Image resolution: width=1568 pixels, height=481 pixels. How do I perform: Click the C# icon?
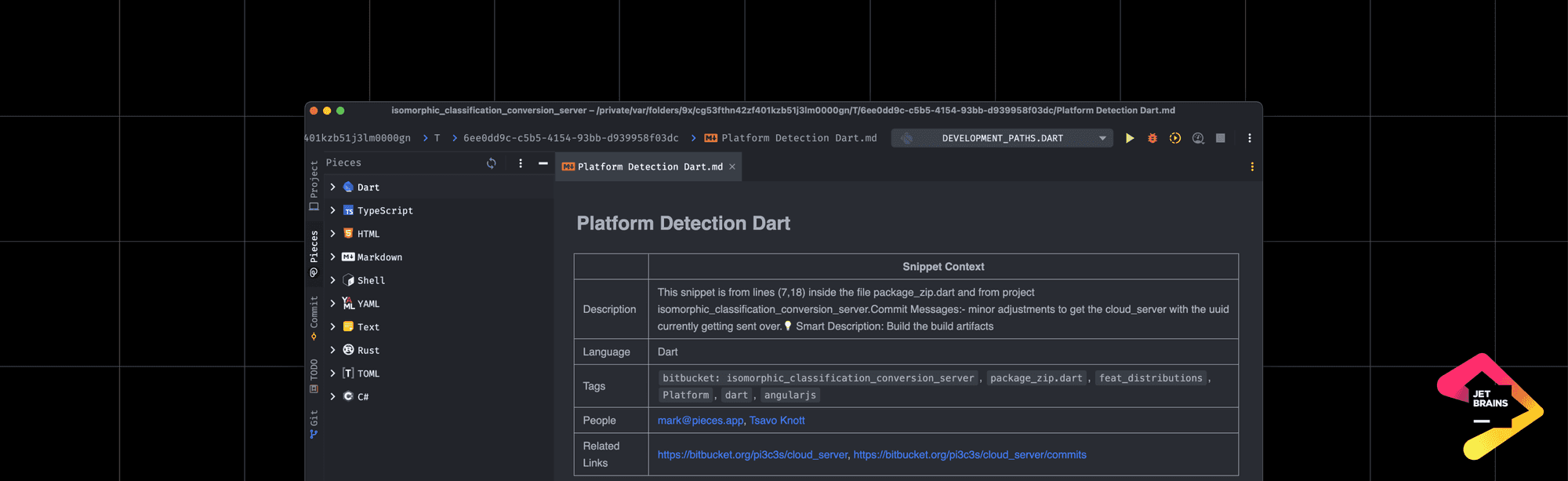(x=348, y=396)
